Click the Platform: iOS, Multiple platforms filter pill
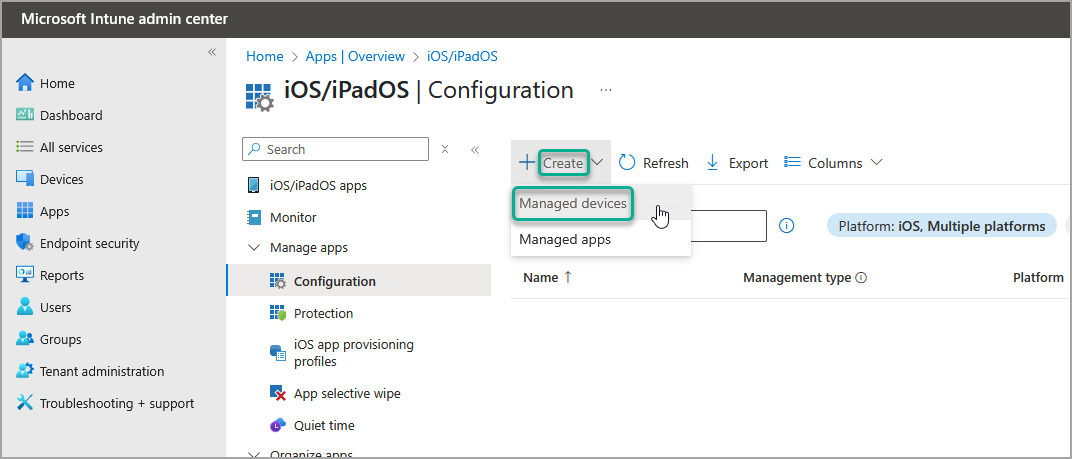Viewport: 1072px width, 459px height. 941,226
